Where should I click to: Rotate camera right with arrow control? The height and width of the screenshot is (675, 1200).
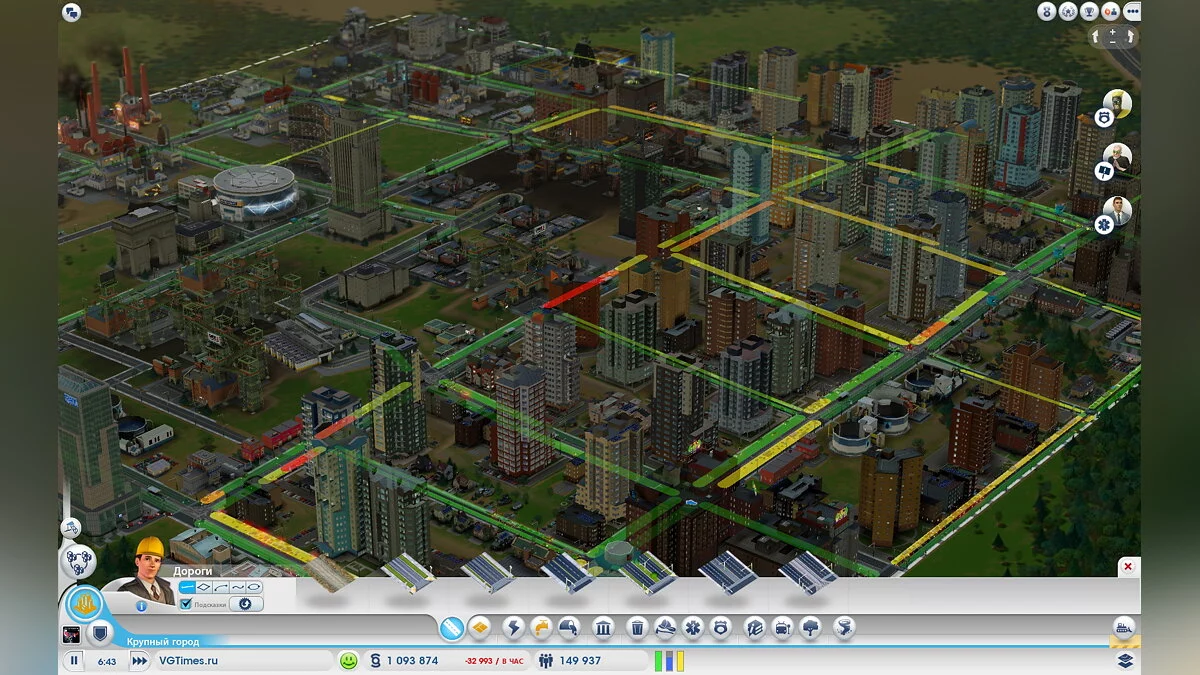click(x=1132, y=37)
